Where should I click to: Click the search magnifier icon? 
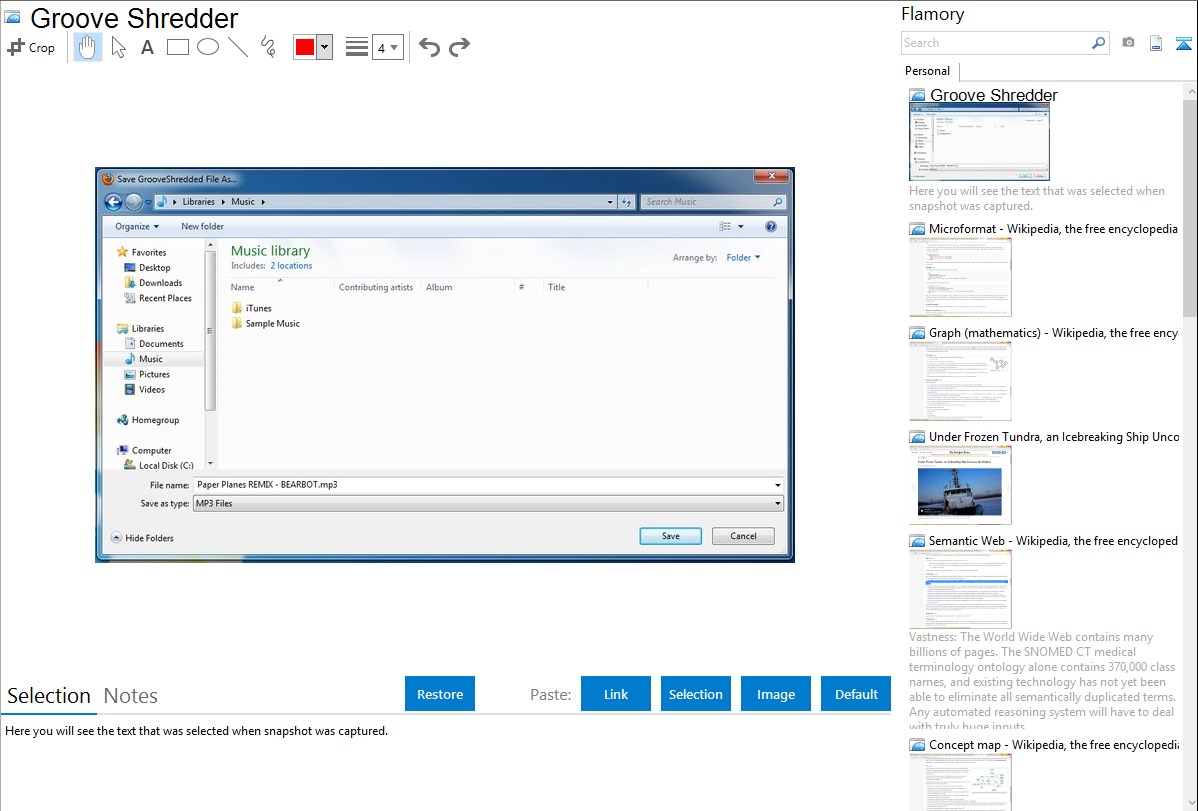coord(1098,43)
